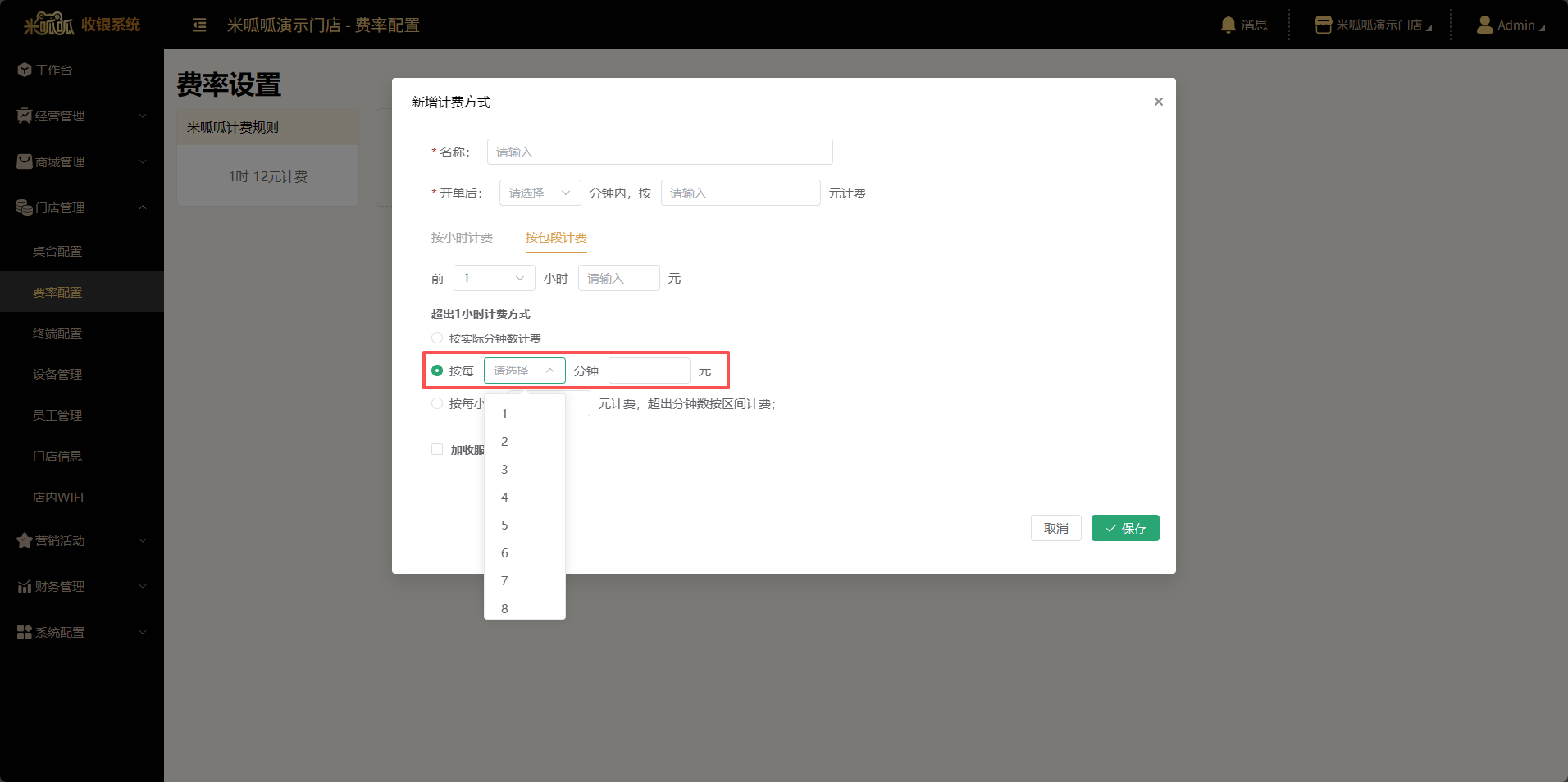Image resolution: width=1568 pixels, height=782 pixels.
Task: Click the 工作台 workbench icon
Action: [x=25, y=70]
